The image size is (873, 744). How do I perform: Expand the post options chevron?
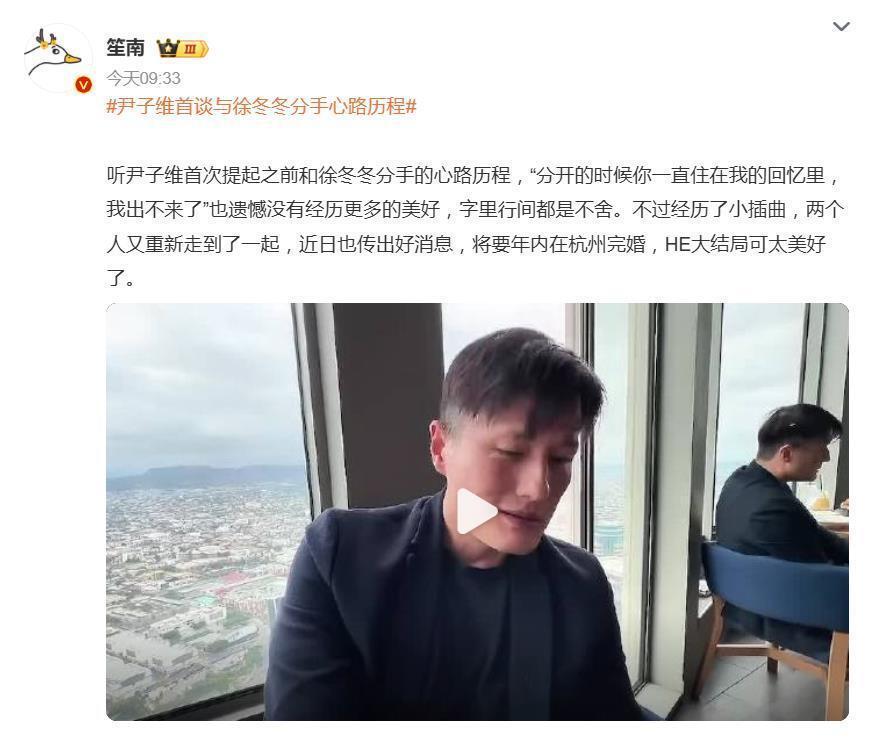pyautogui.click(x=841, y=26)
